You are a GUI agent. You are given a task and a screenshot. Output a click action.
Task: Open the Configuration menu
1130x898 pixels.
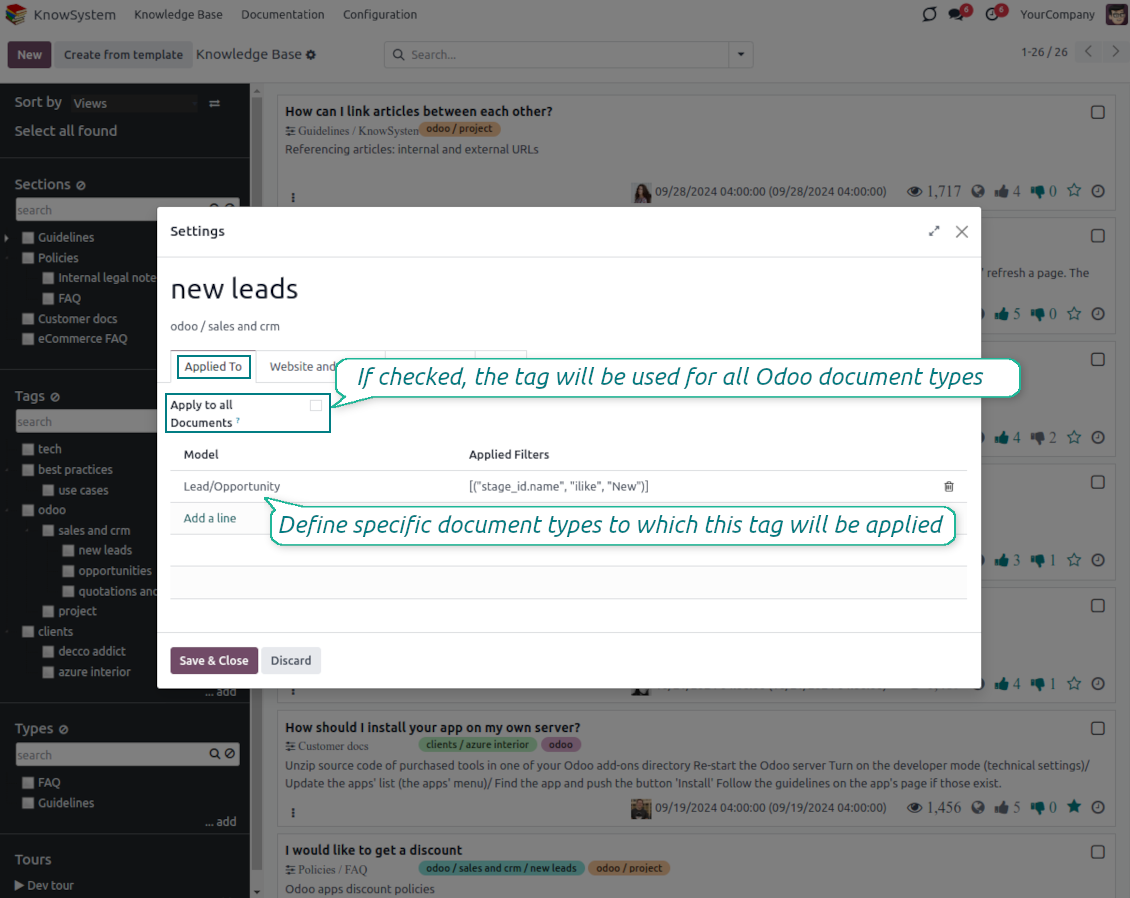(380, 15)
